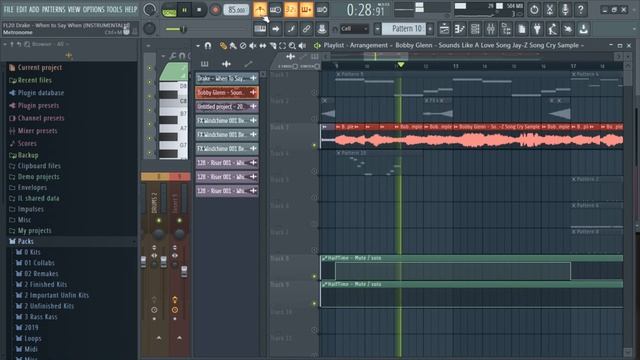Open the FILE menu
Screen dimensions: 640x360
[x=8, y=9]
